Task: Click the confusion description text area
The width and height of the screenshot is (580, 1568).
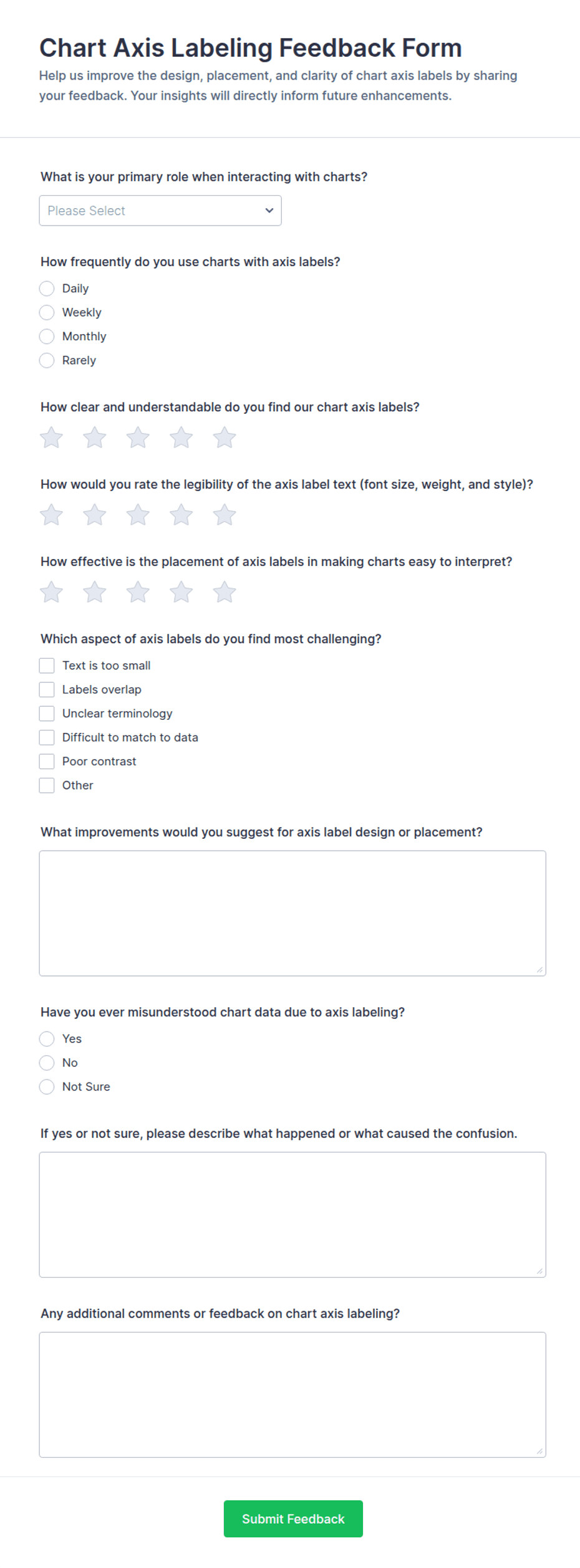Action: pos(292,1214)
